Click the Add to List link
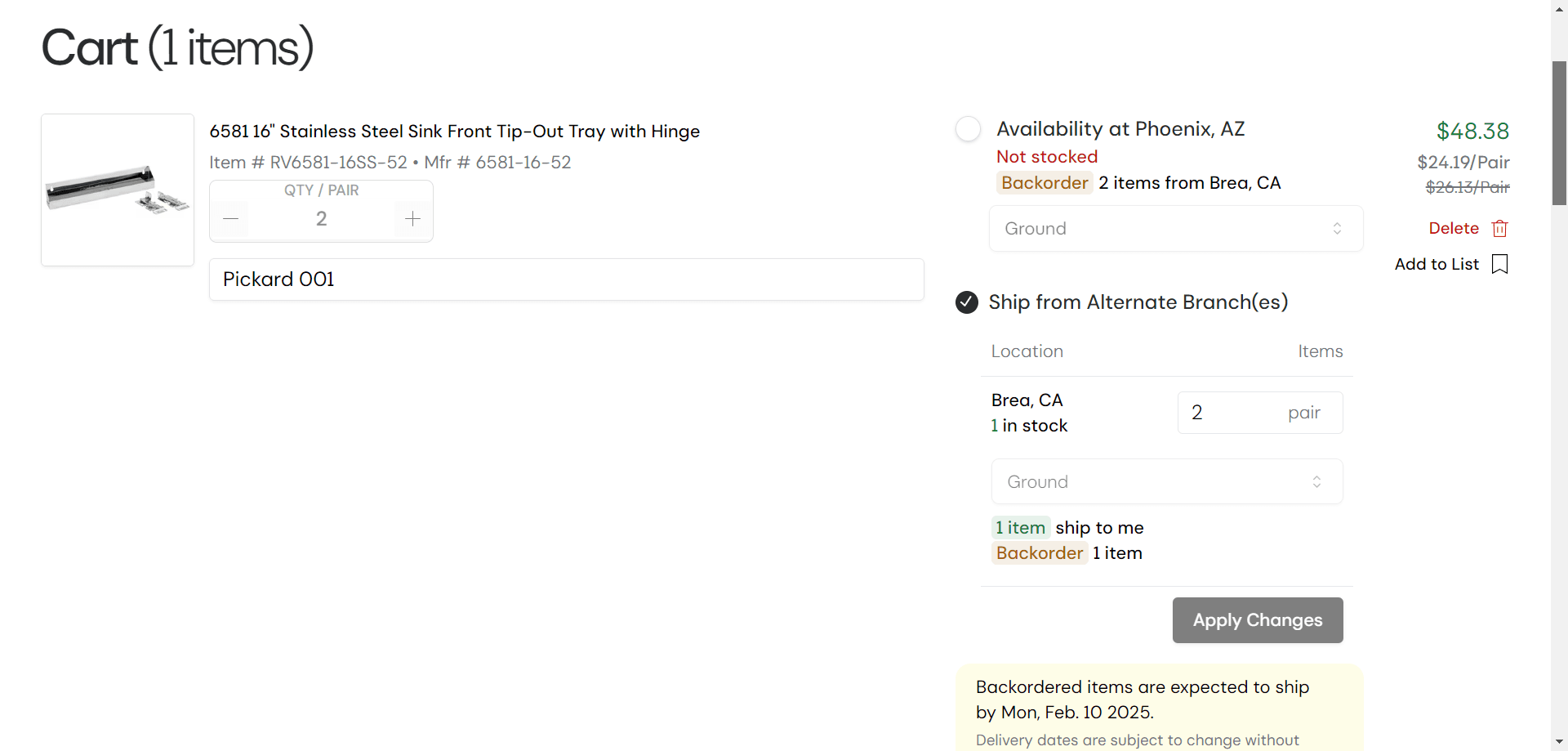 pyautogui.click(x=1437, y=264)
